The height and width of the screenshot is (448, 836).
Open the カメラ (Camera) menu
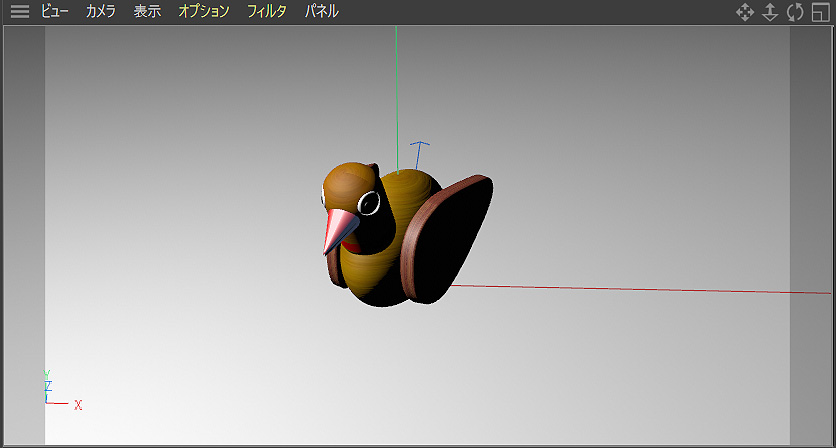[101, 12]
